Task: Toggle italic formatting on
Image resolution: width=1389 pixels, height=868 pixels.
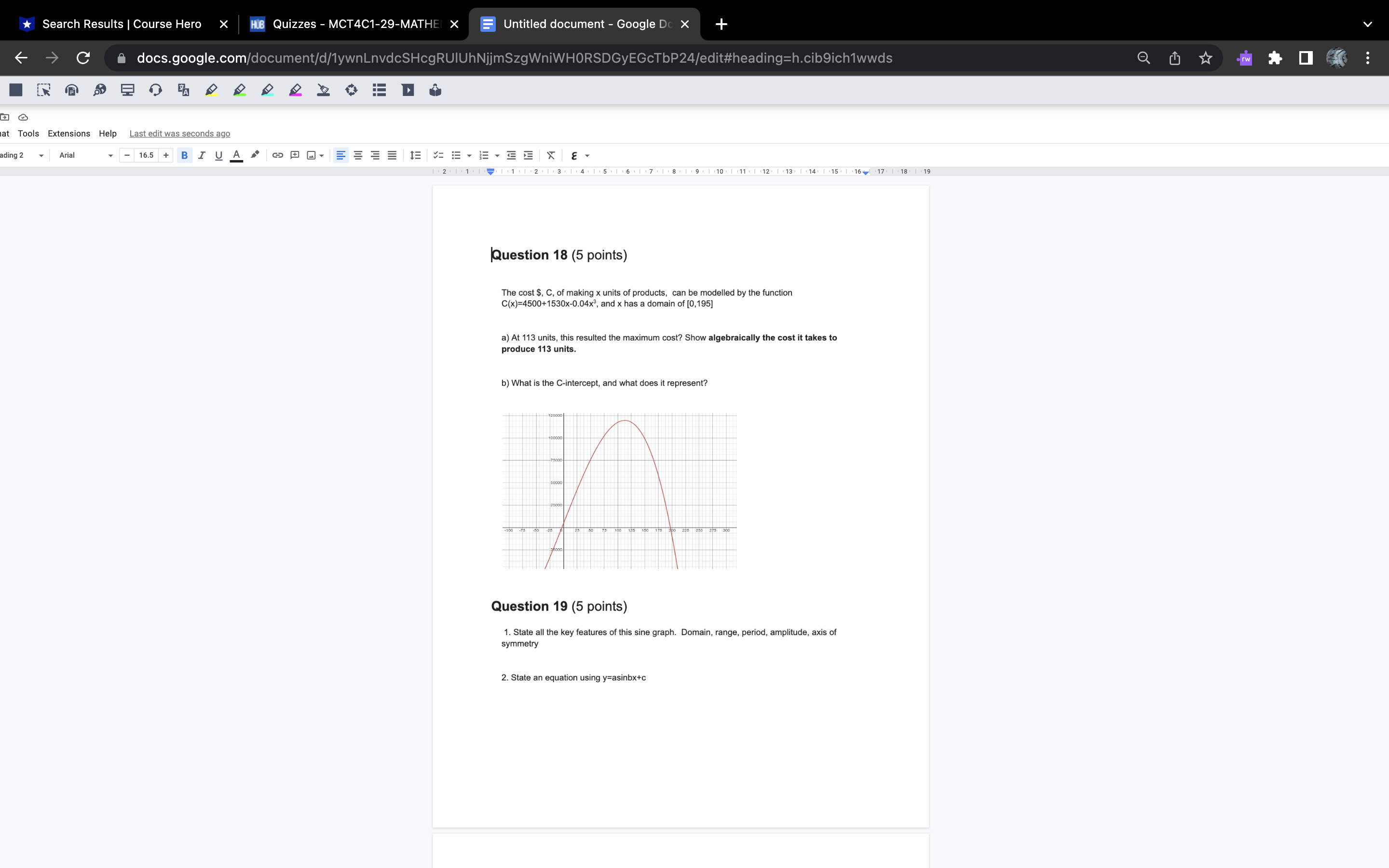Action: (202, 155)
